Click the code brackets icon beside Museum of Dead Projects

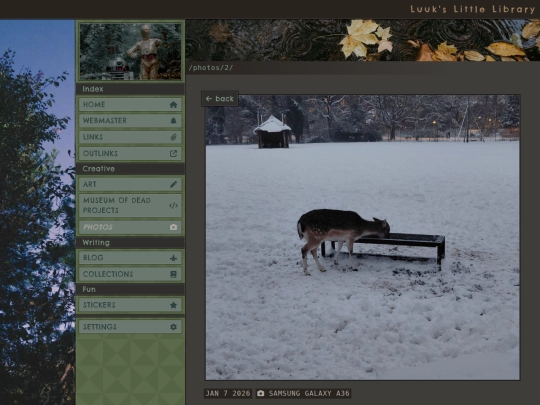coord(173,206)
